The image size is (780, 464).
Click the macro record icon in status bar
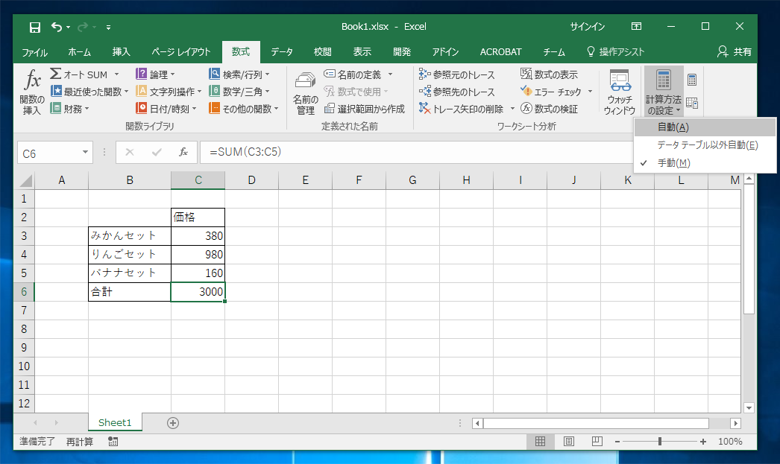click(113, 442)
